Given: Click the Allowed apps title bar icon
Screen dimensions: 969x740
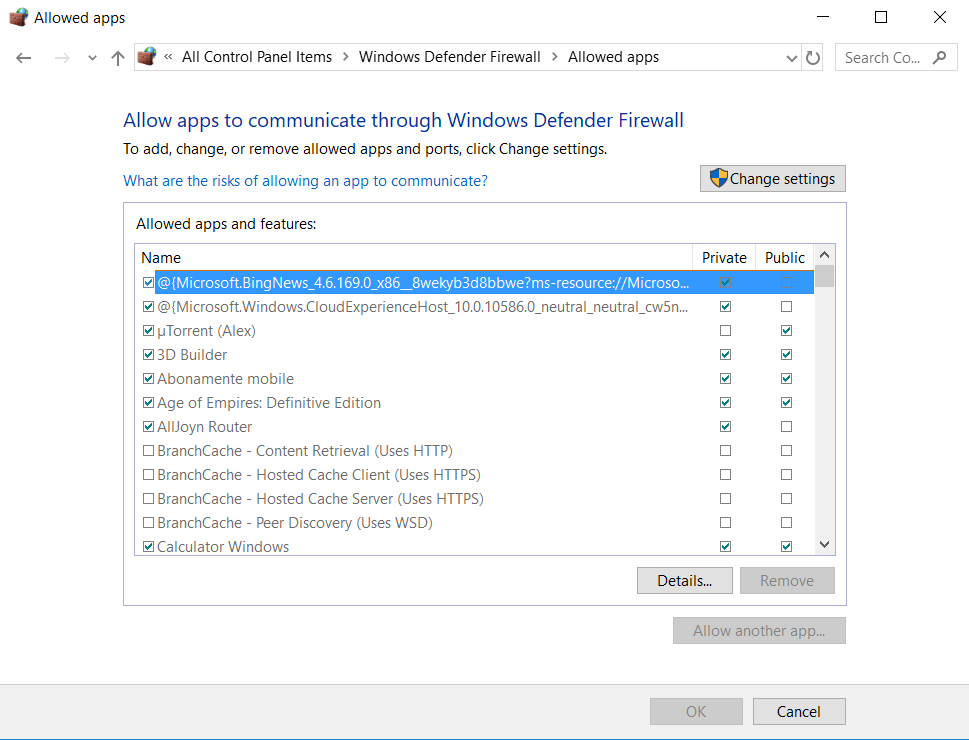Looking at the screenshot, I should point(19,17).
